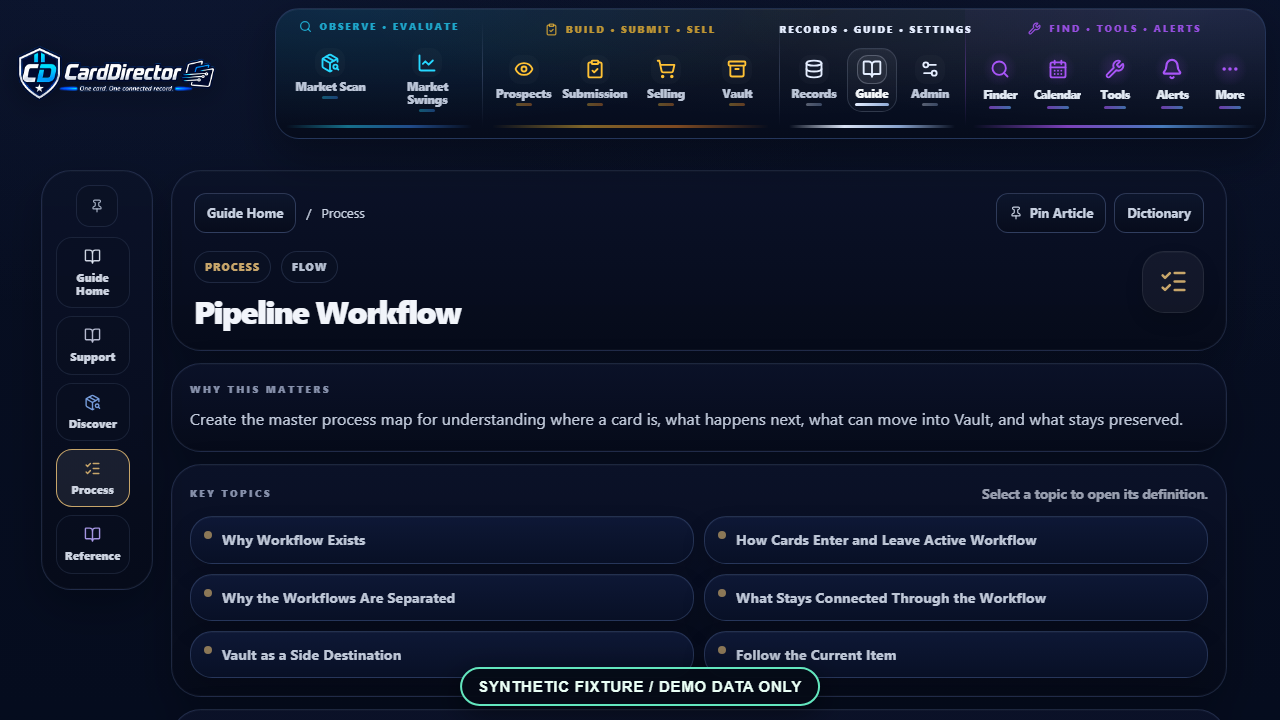
Task: Open Reference in the sidebar
Action: point(93,545)
